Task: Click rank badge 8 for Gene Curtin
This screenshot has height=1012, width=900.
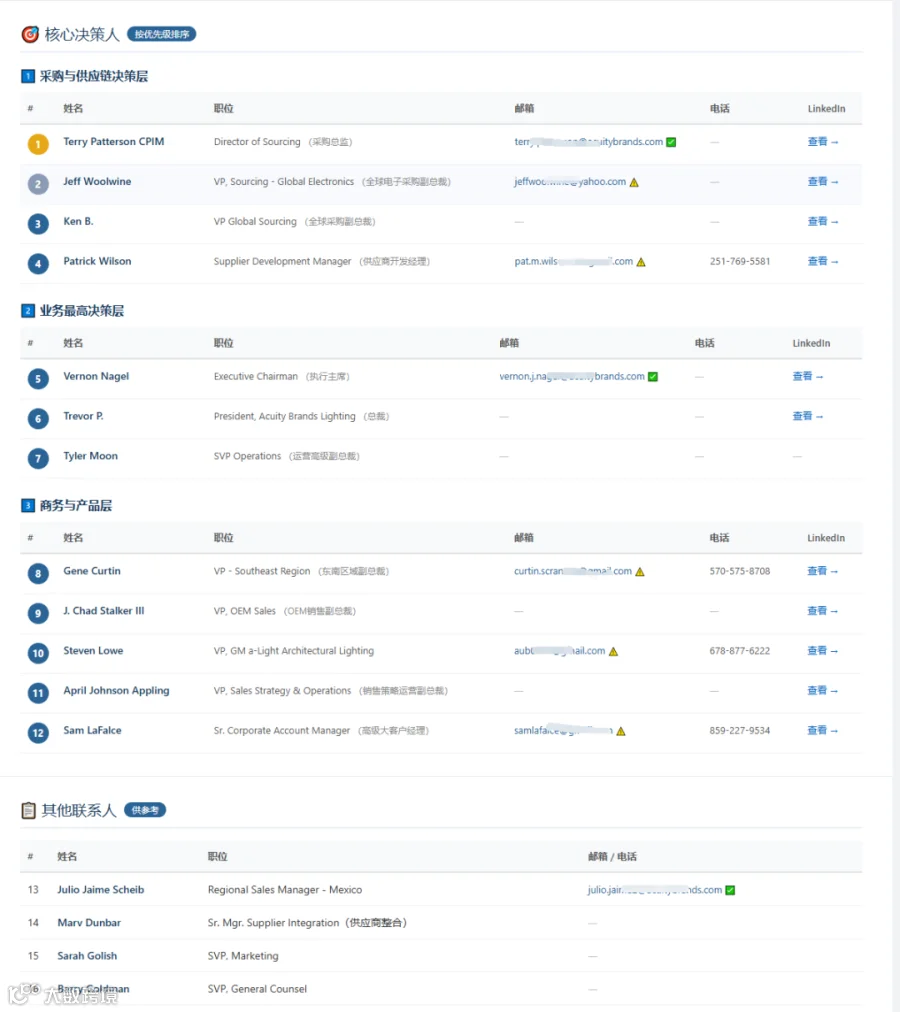Action: (x=38, y=573)
